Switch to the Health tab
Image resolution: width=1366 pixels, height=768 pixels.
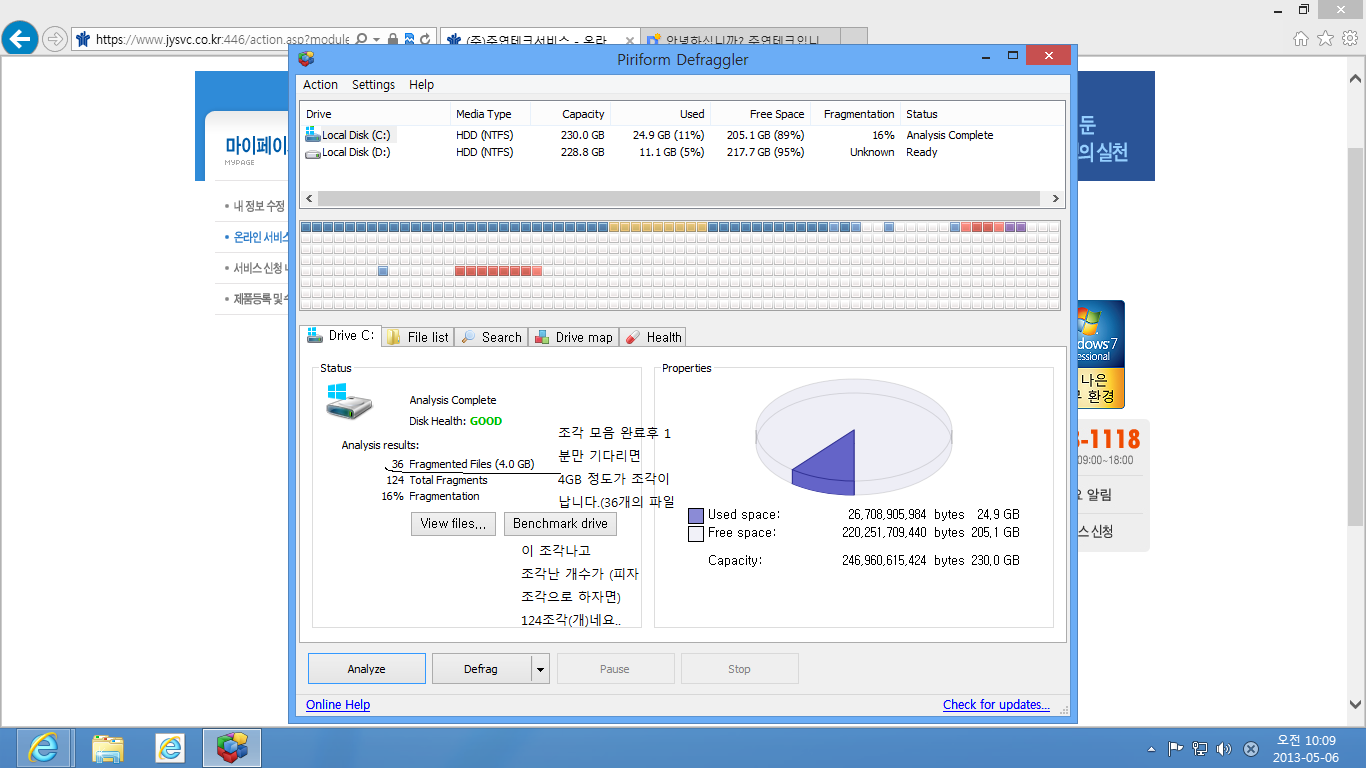coord(654,337)
